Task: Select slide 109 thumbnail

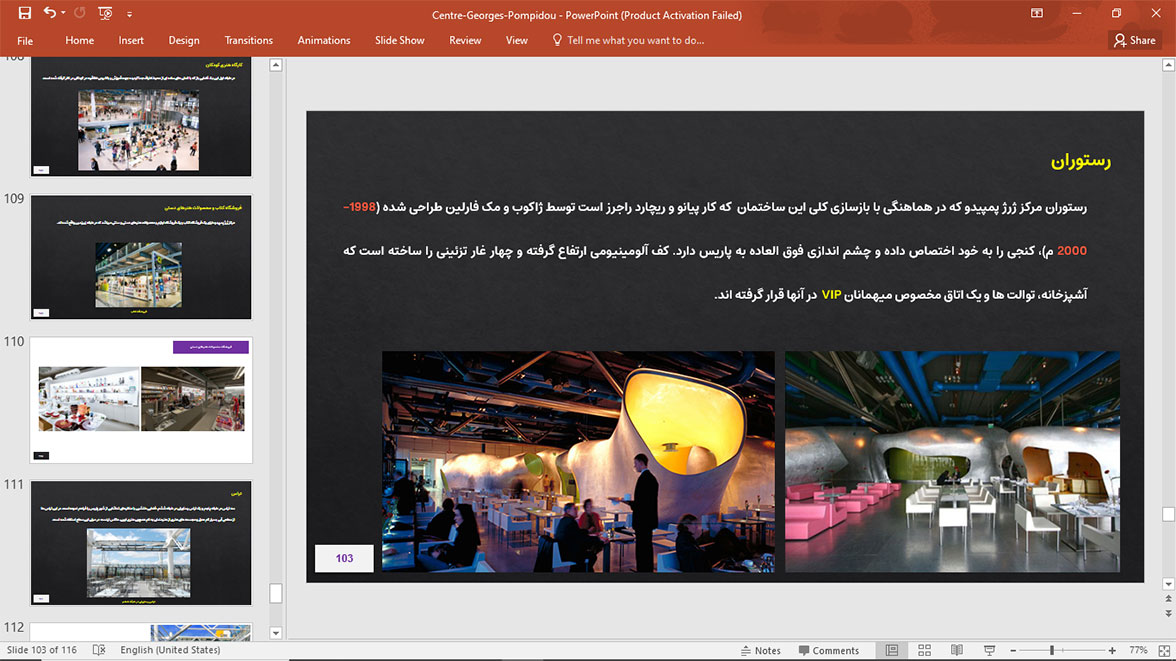Action: [x=141, y=257]
